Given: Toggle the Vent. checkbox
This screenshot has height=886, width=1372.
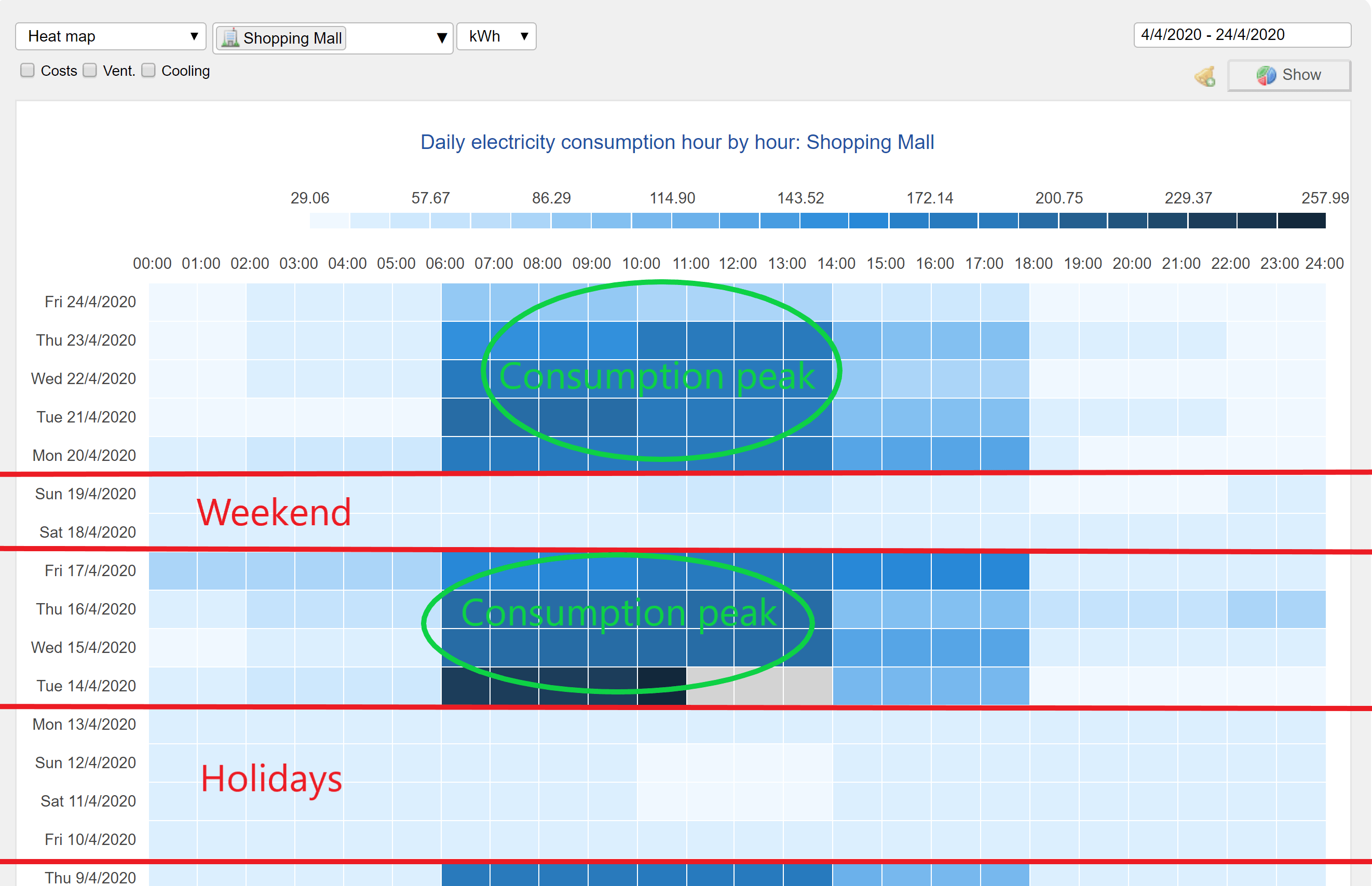Looking at the screenshot, I should [90, 70].
